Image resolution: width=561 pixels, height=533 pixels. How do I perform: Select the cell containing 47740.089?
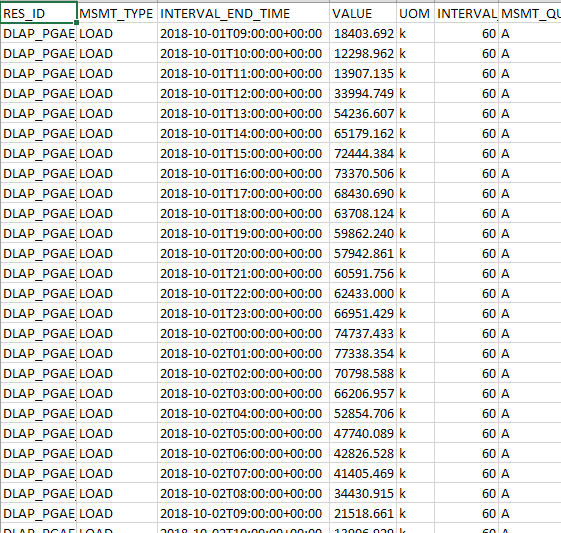click(363, 434)
